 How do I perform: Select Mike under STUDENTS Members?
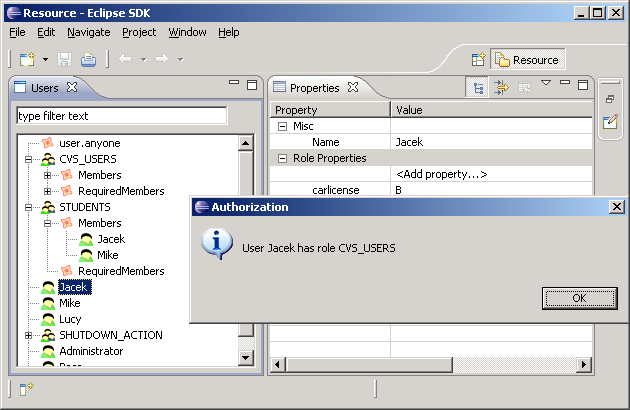pyautogui.click(x=108, y=255)
